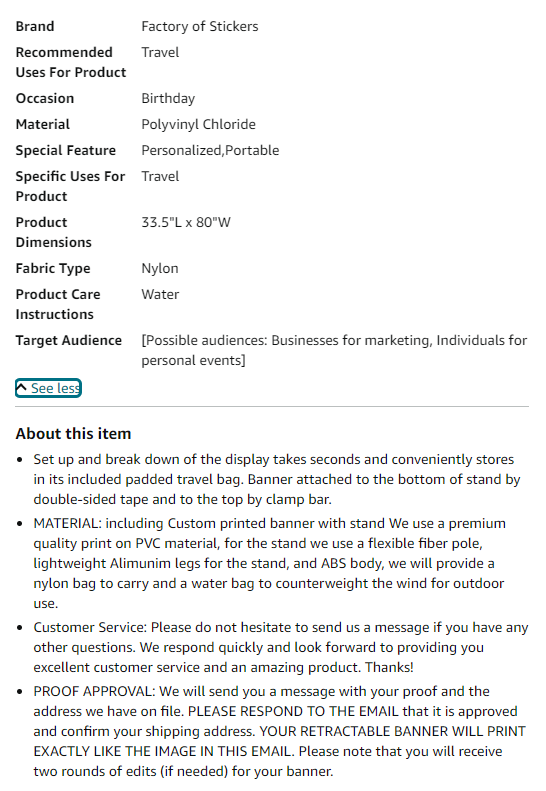Screen dimensions: 546x791
Task: Click the PROOF APPROVAL bullet paragraph
Action: pos(279,731)
